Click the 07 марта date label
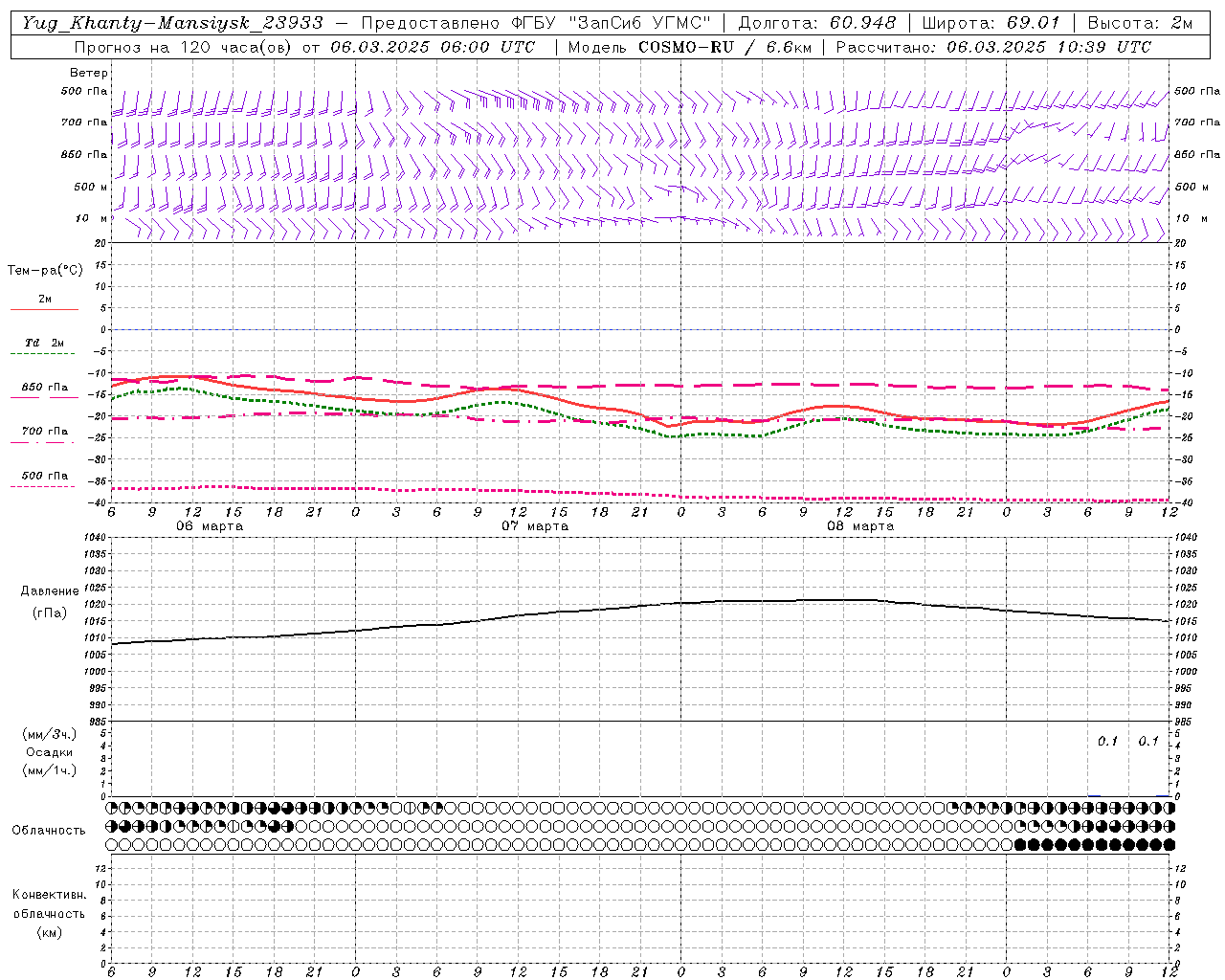The image size is (1225, 980). pos(535,526)
